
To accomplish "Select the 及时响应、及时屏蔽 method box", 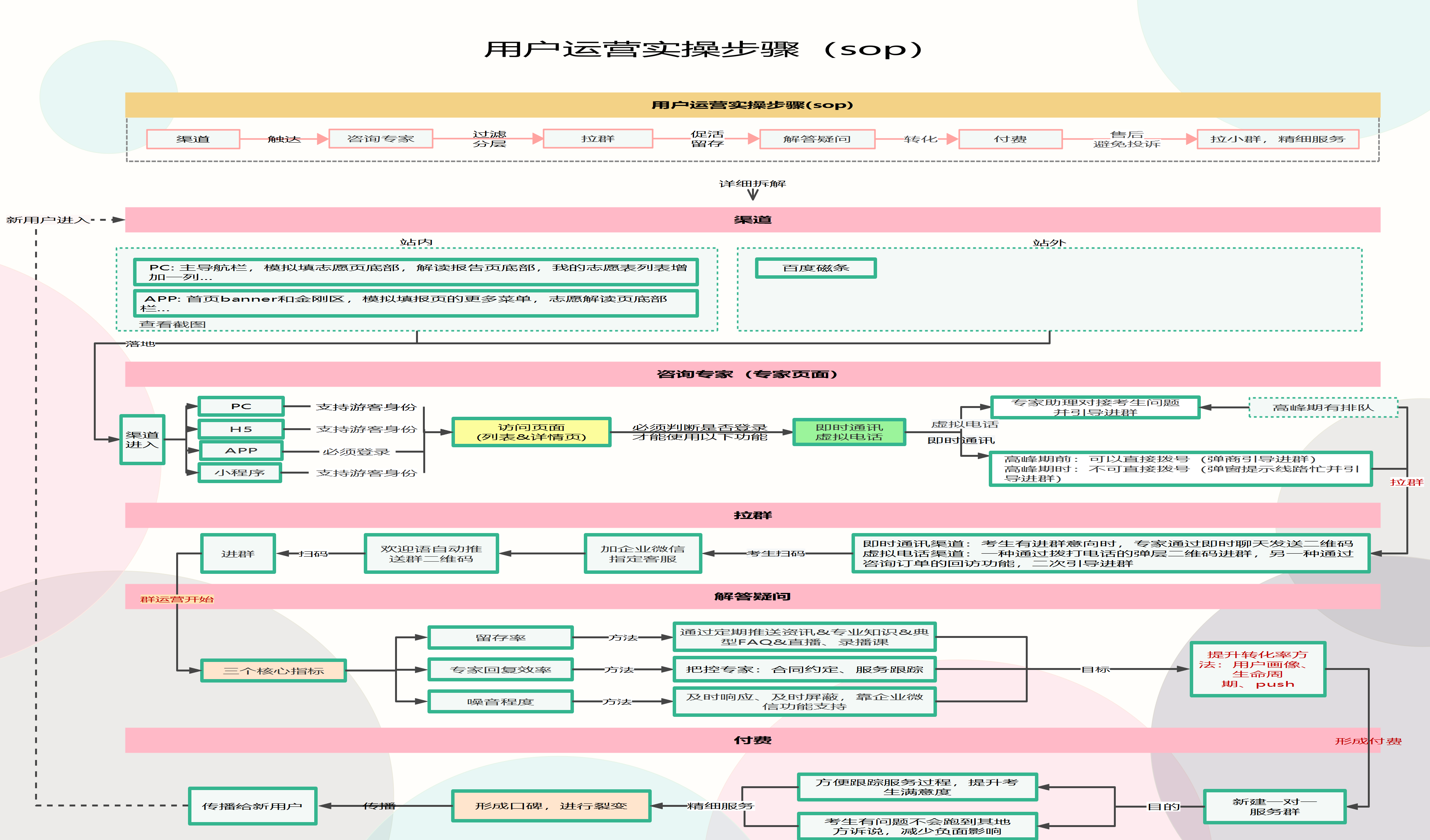I will (x=805, y=702).
